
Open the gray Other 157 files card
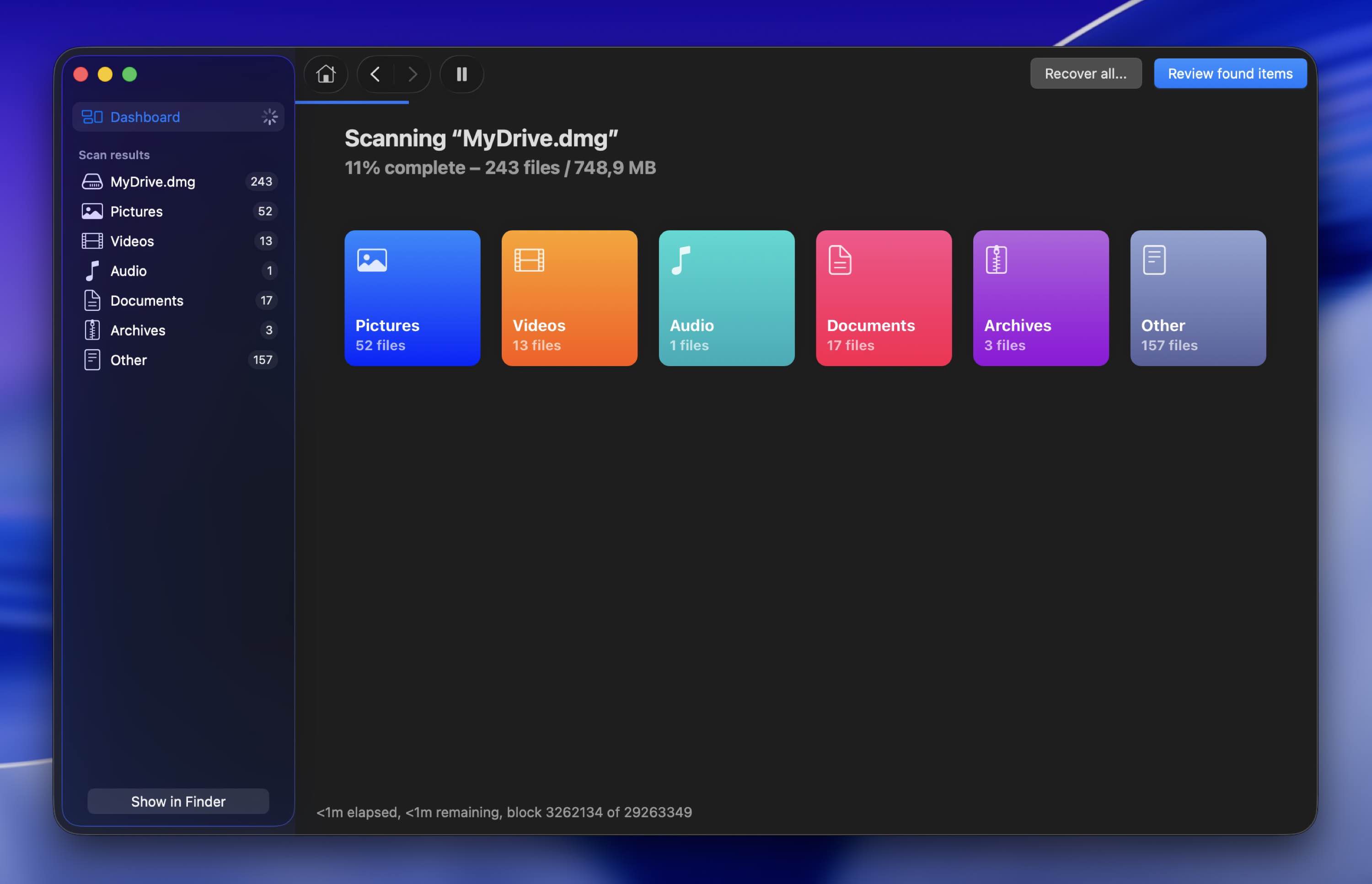click(1198, 298)
